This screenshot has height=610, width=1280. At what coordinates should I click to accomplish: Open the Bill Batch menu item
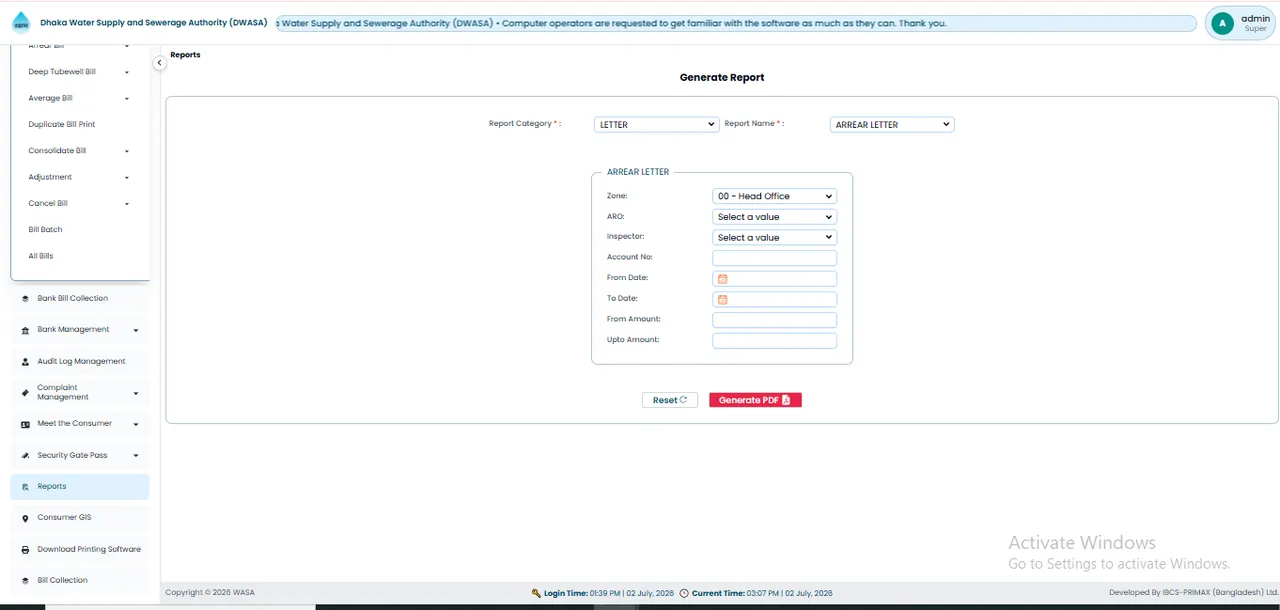(45, 230)
